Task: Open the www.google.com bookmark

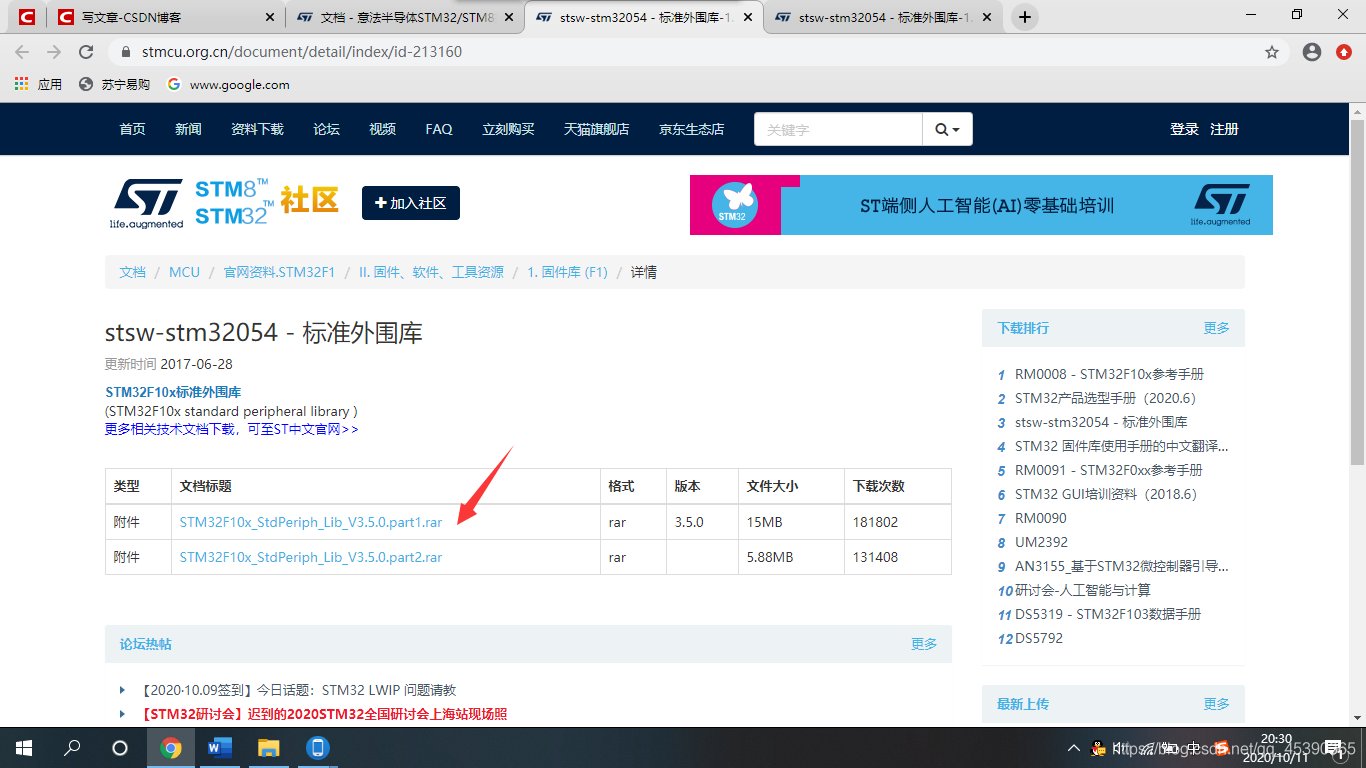Action: (x=229, y=84)
